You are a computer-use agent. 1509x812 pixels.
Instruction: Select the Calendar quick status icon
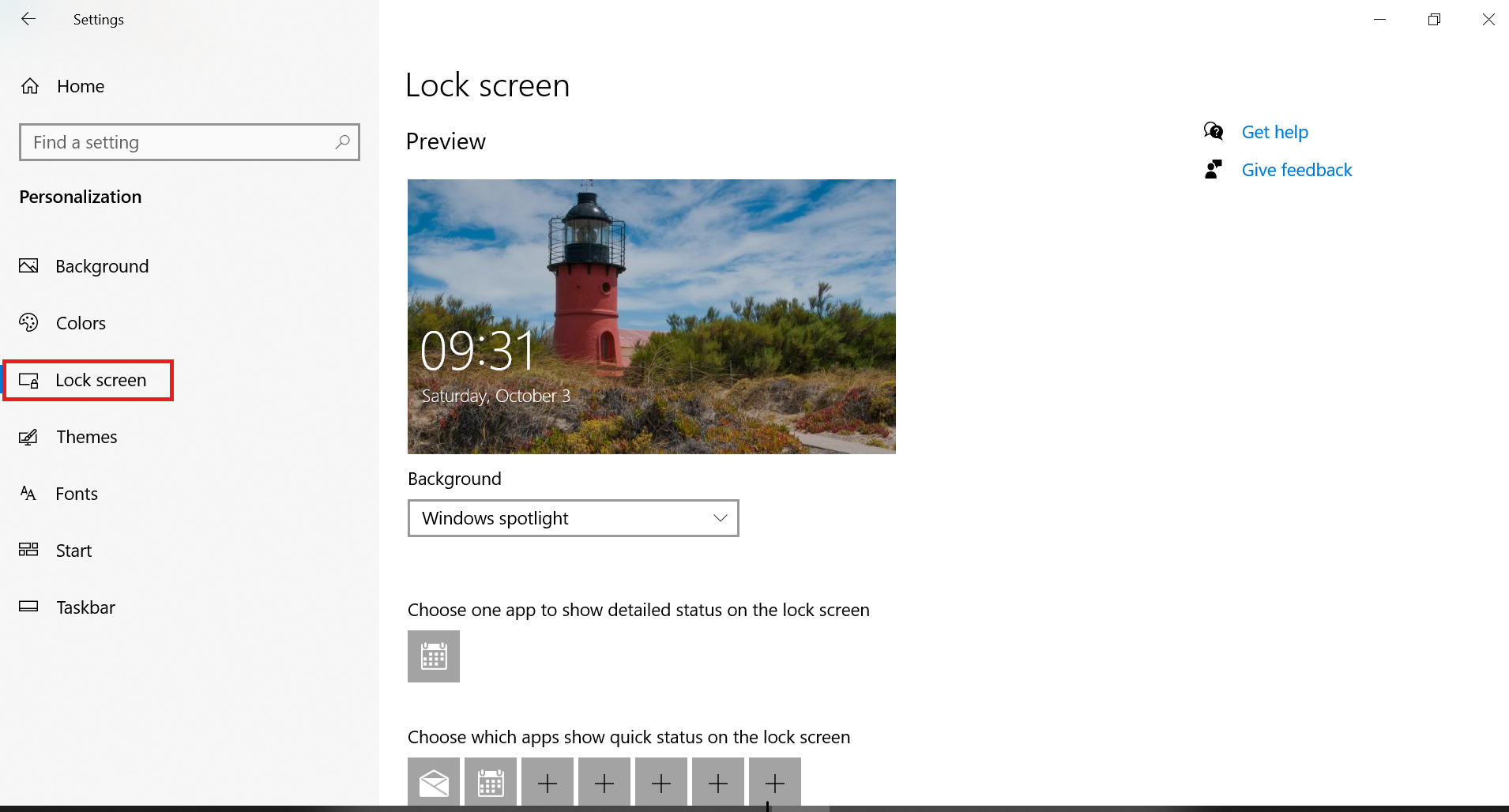[x=490, y=783]
